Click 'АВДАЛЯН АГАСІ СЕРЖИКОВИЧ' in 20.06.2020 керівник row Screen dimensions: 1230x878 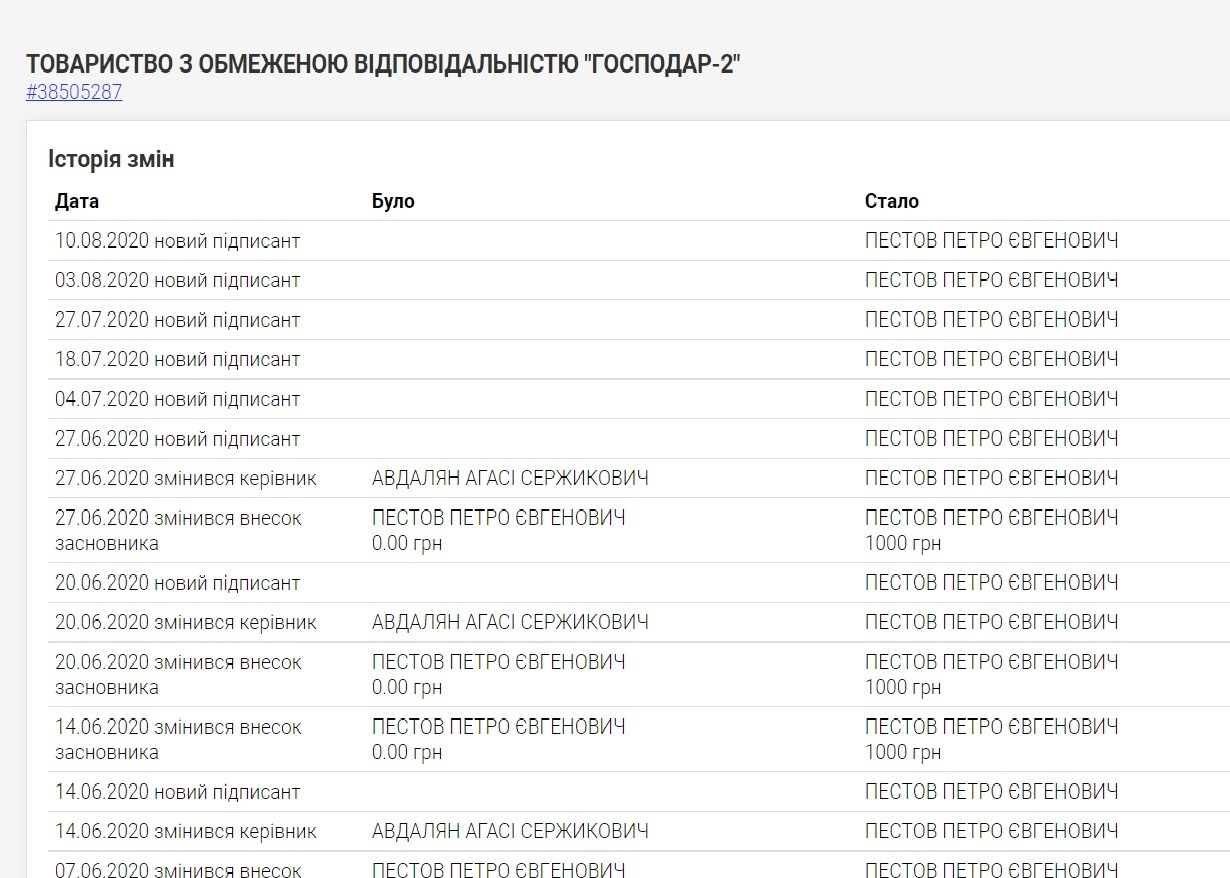point(510,623)
